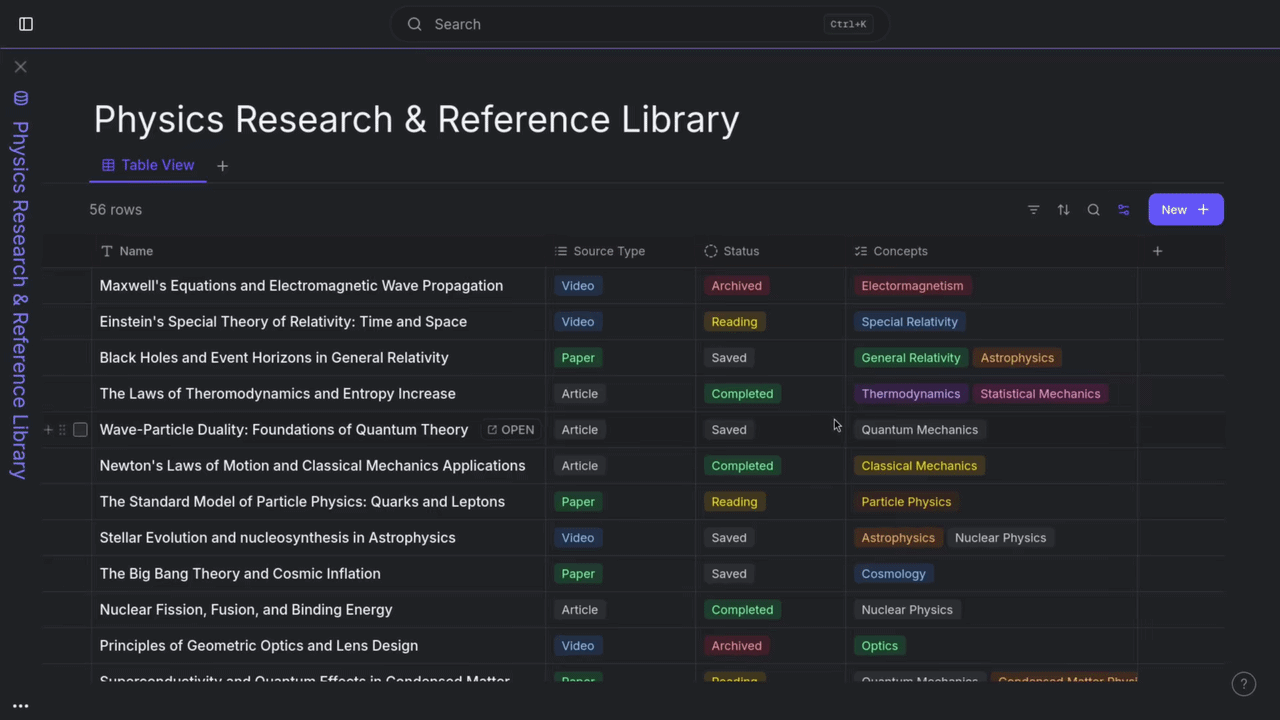This screenshot has width=1280, height=720.
Task: Click the Ctrl+K shortcut badge in search
Action: (848, 24)
